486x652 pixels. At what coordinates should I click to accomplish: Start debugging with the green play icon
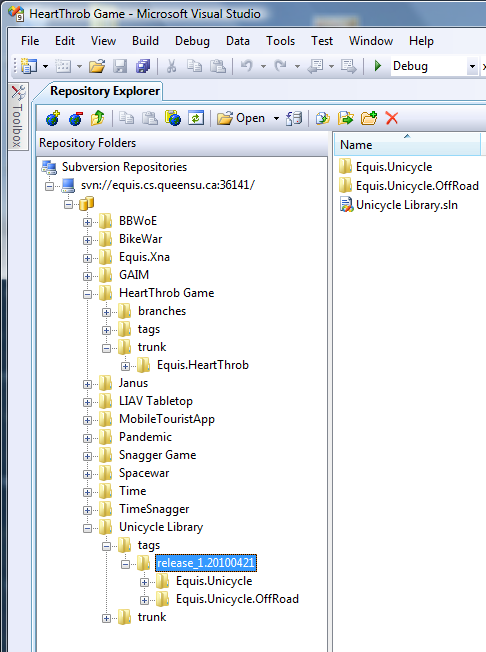pyautogui.click(x=377, y=66)
